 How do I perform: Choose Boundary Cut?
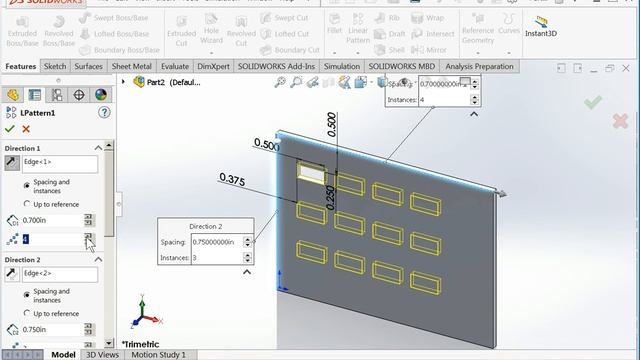290,50
